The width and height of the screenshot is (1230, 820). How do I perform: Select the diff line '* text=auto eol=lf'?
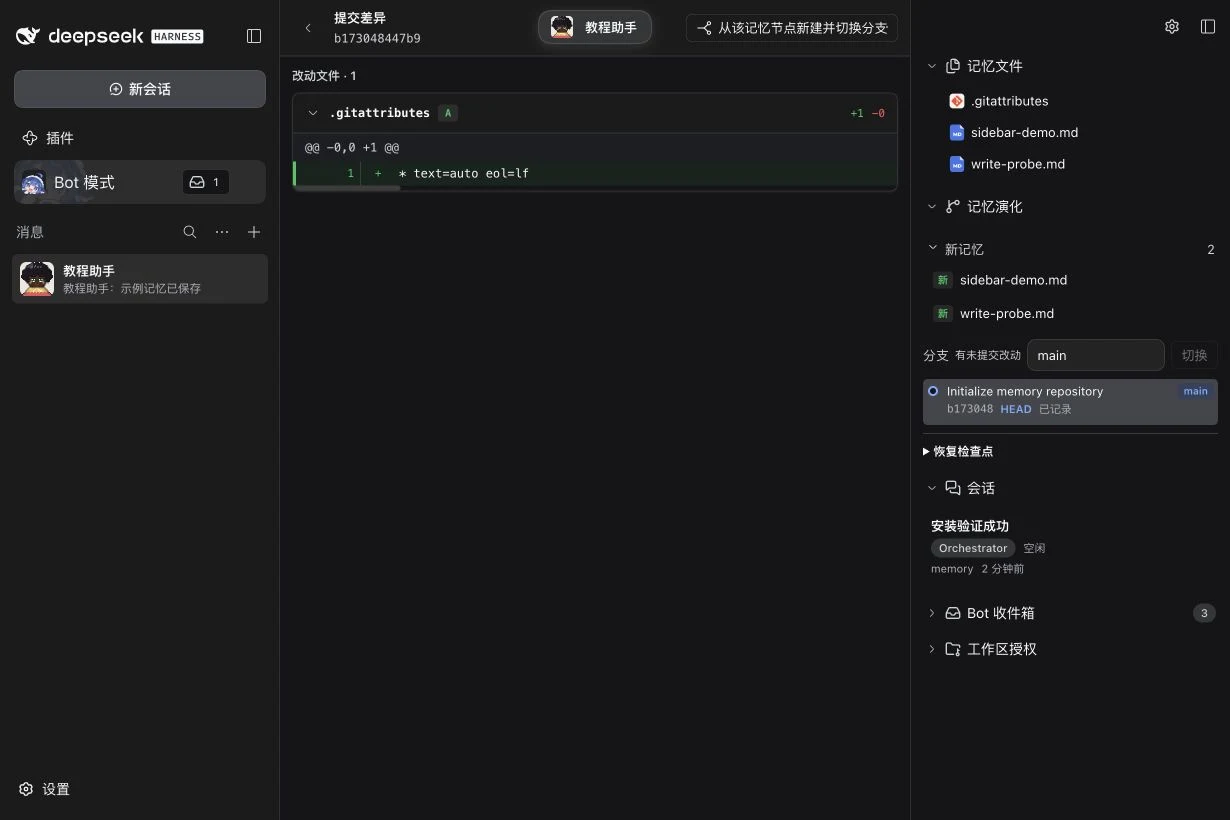pyautogui.click(x=595, y=173)
